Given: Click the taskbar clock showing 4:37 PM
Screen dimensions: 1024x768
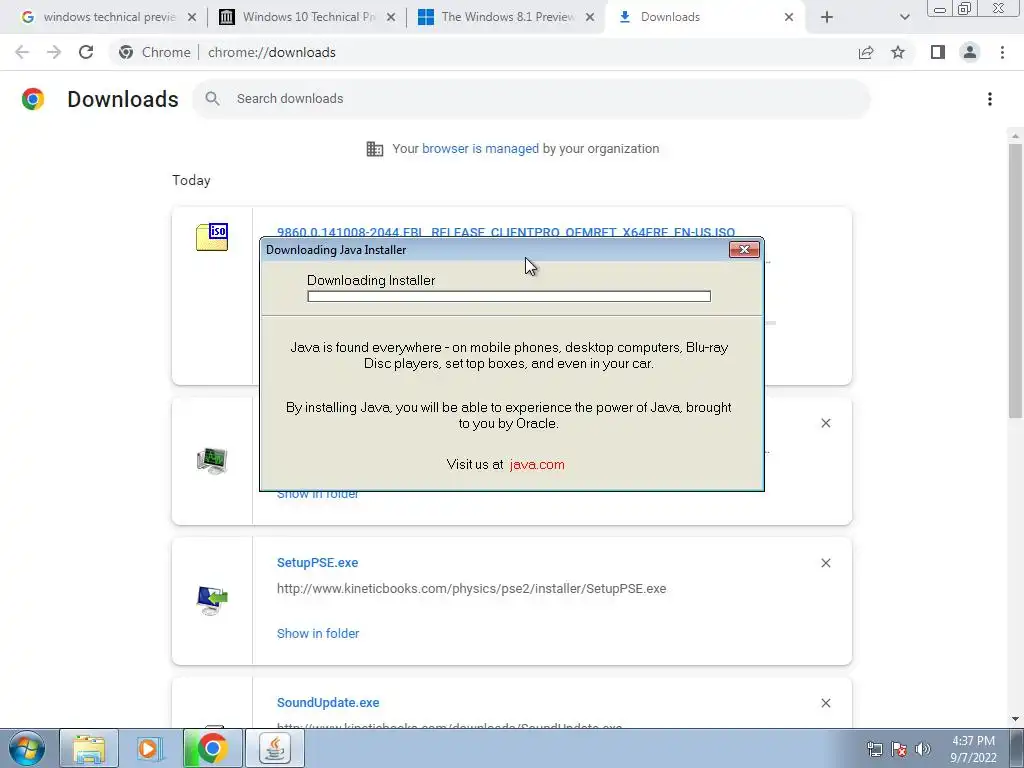Looking at the screenshot, I should [973, 749].
